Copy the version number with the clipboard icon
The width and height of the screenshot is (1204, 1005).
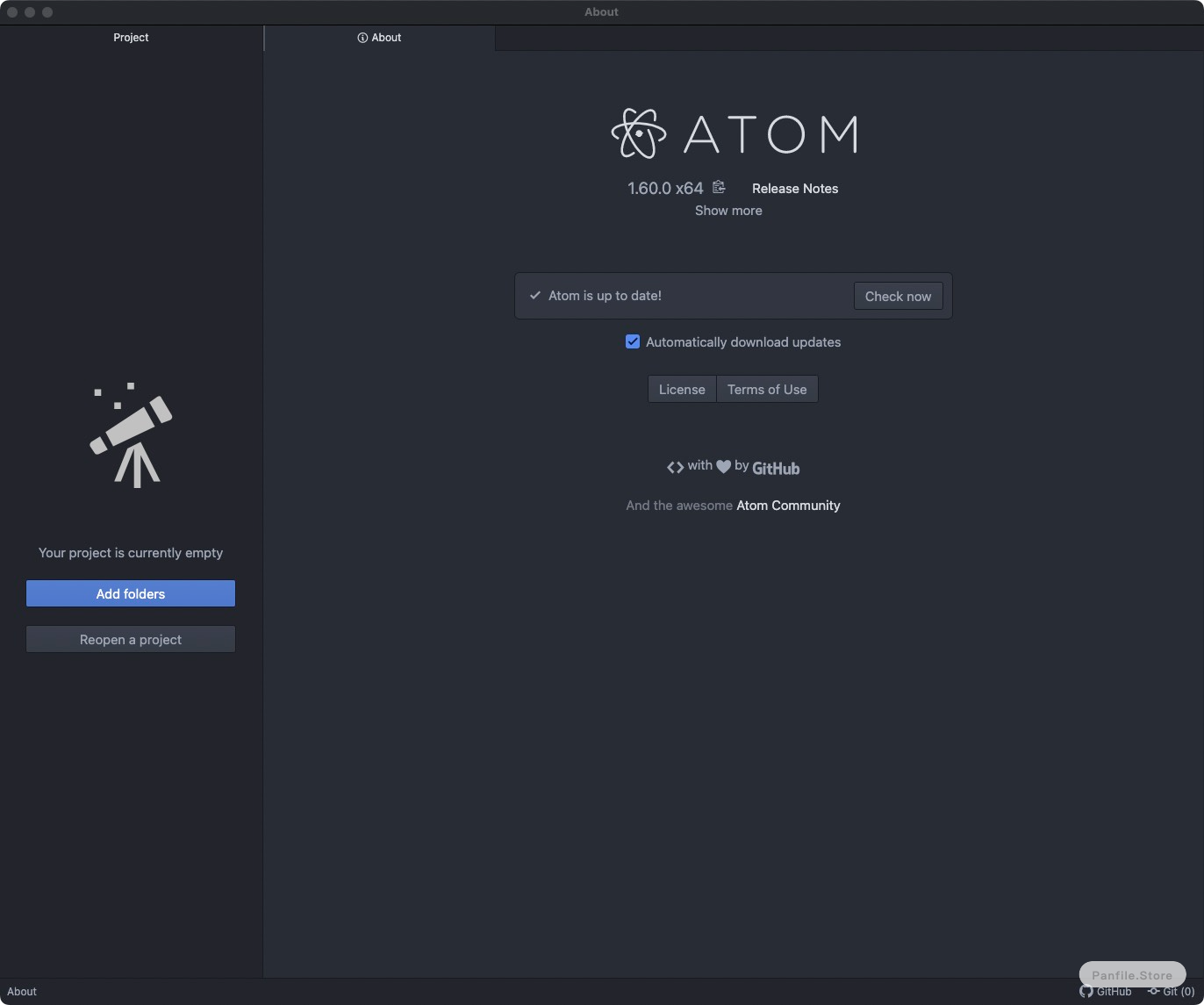[x=719, y=187]
